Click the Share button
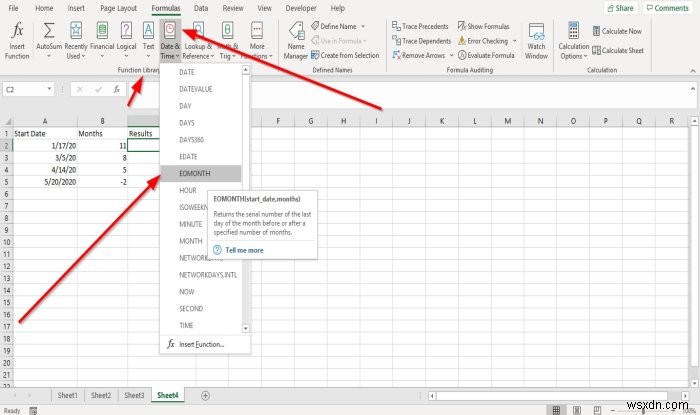This screenshot has width=700, height=415. point(621,8)
